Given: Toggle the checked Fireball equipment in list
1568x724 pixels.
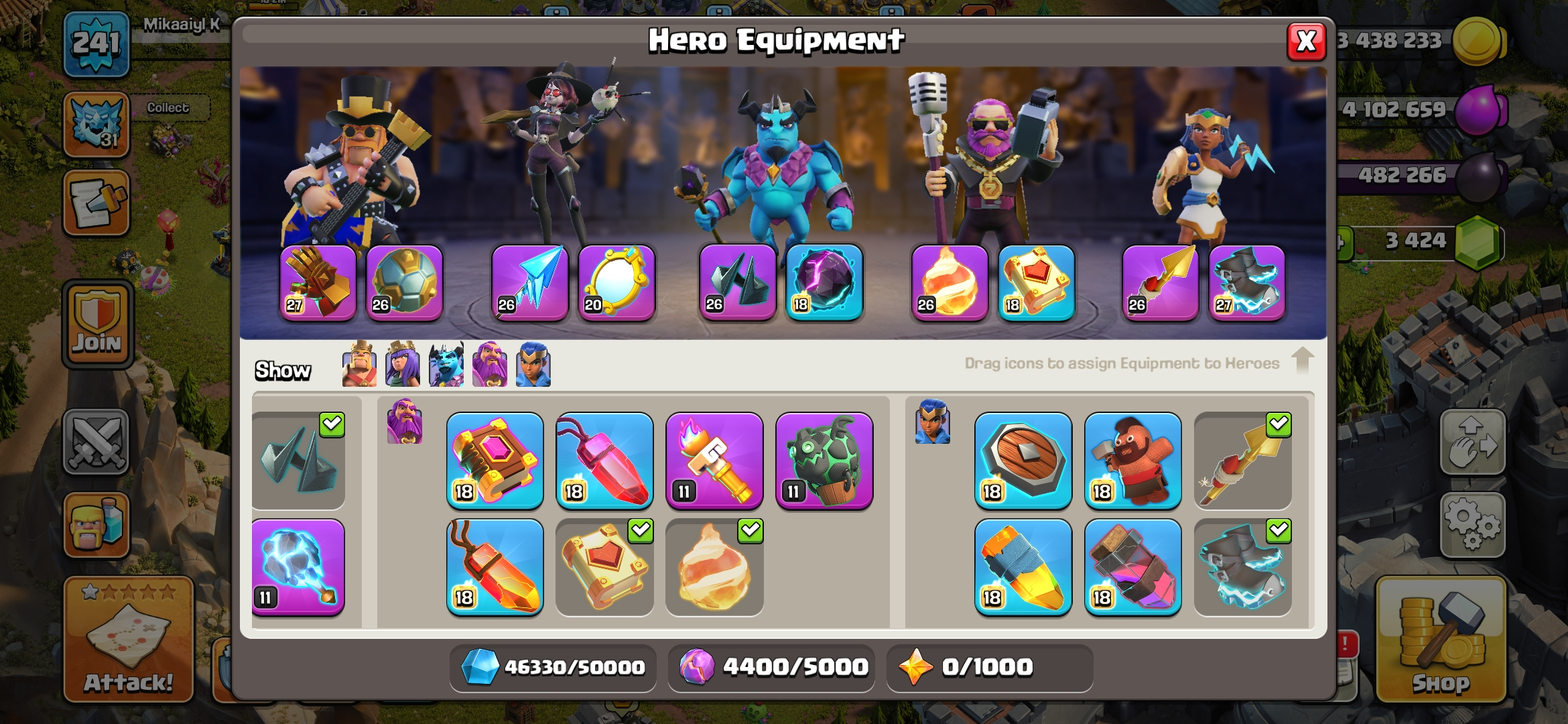Looking at the screenshot, I should (714, 567).
